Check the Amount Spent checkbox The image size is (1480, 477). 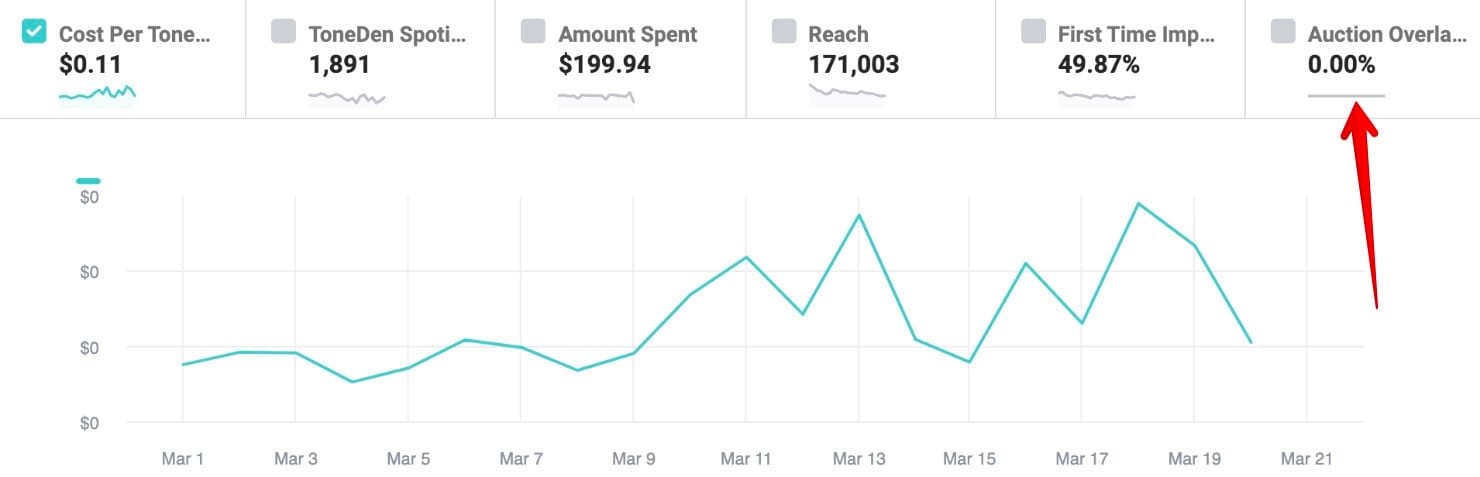(x=533, y=31)
